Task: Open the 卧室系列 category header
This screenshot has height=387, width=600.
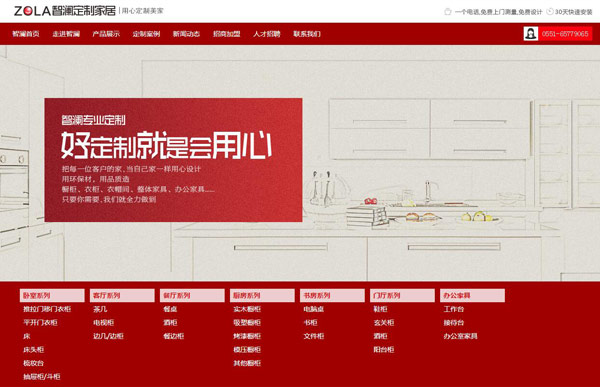Action: [52, 296]
